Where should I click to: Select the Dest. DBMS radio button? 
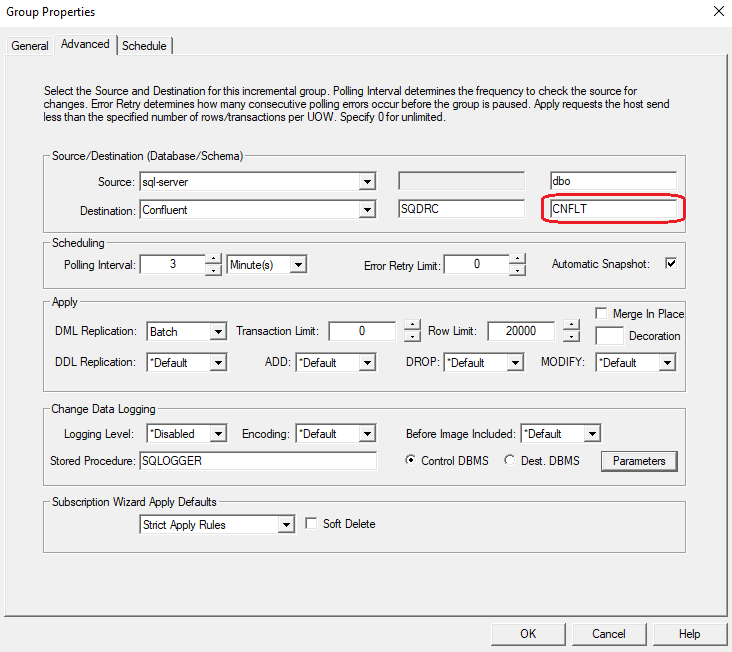509,461
